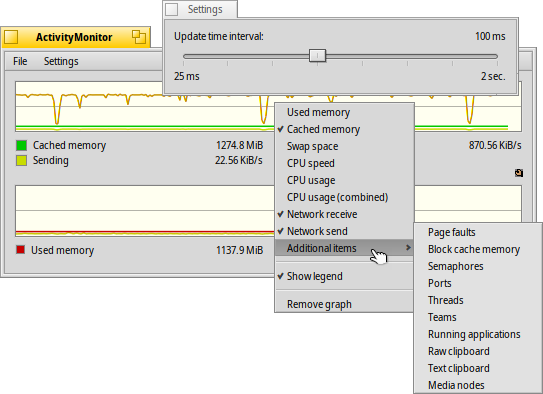This screenshot has height=394, width=543.
Task: Click the 2 sec. slider maximum label
Action: pos(493,76)
